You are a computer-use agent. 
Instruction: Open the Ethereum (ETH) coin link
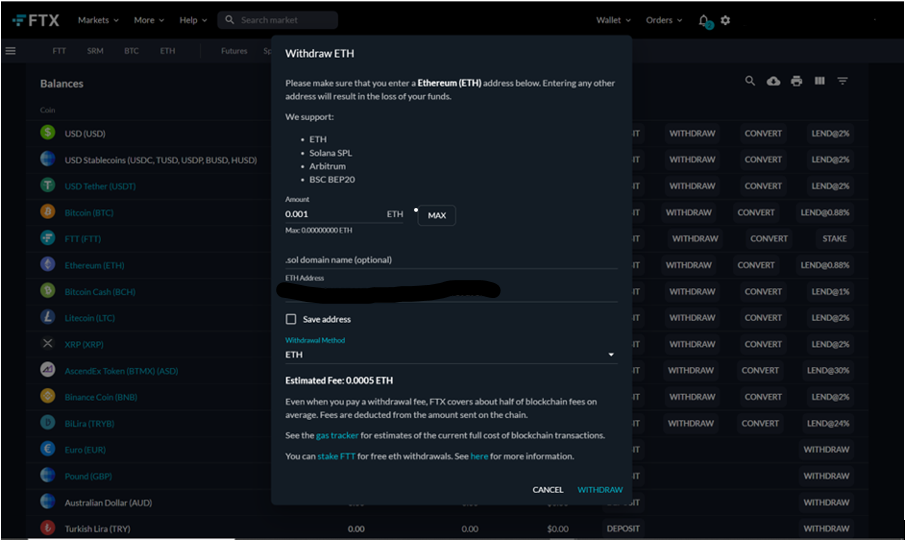[x=94, y=266]
